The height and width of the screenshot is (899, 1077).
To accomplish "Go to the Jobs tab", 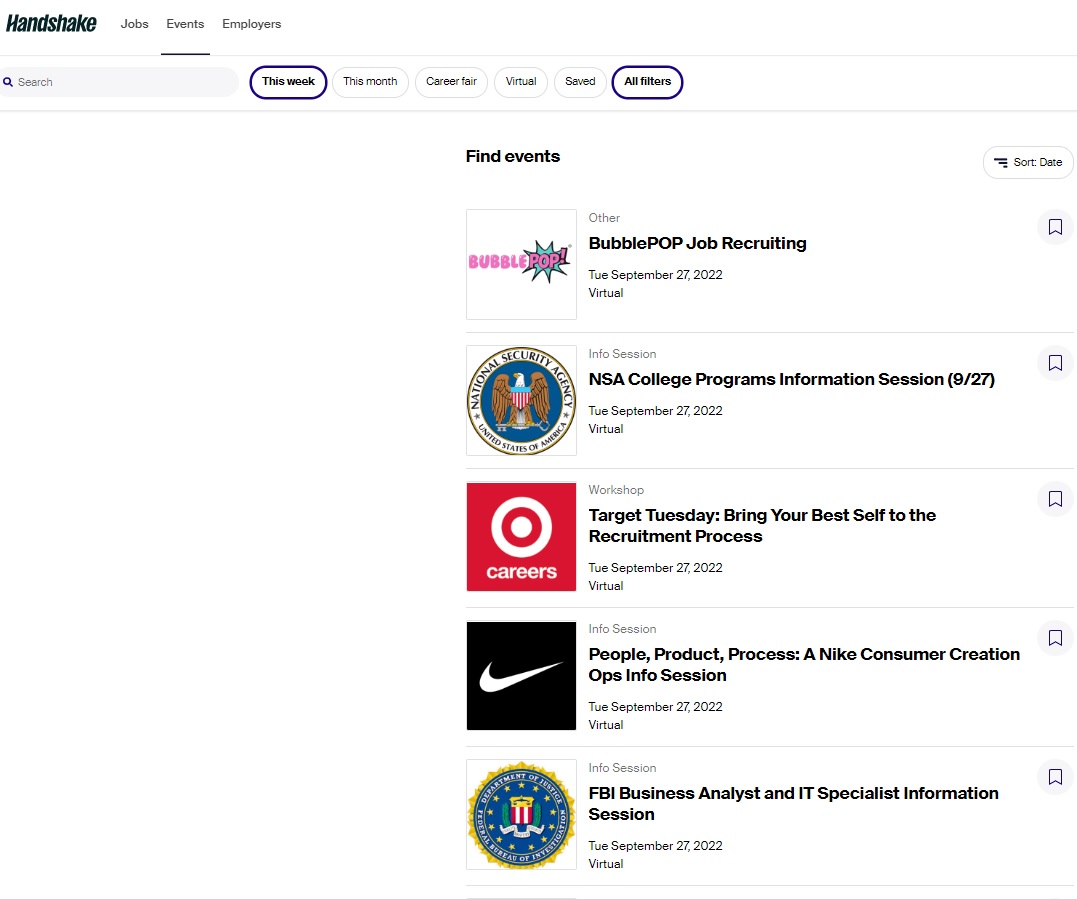I will point(135,24).
